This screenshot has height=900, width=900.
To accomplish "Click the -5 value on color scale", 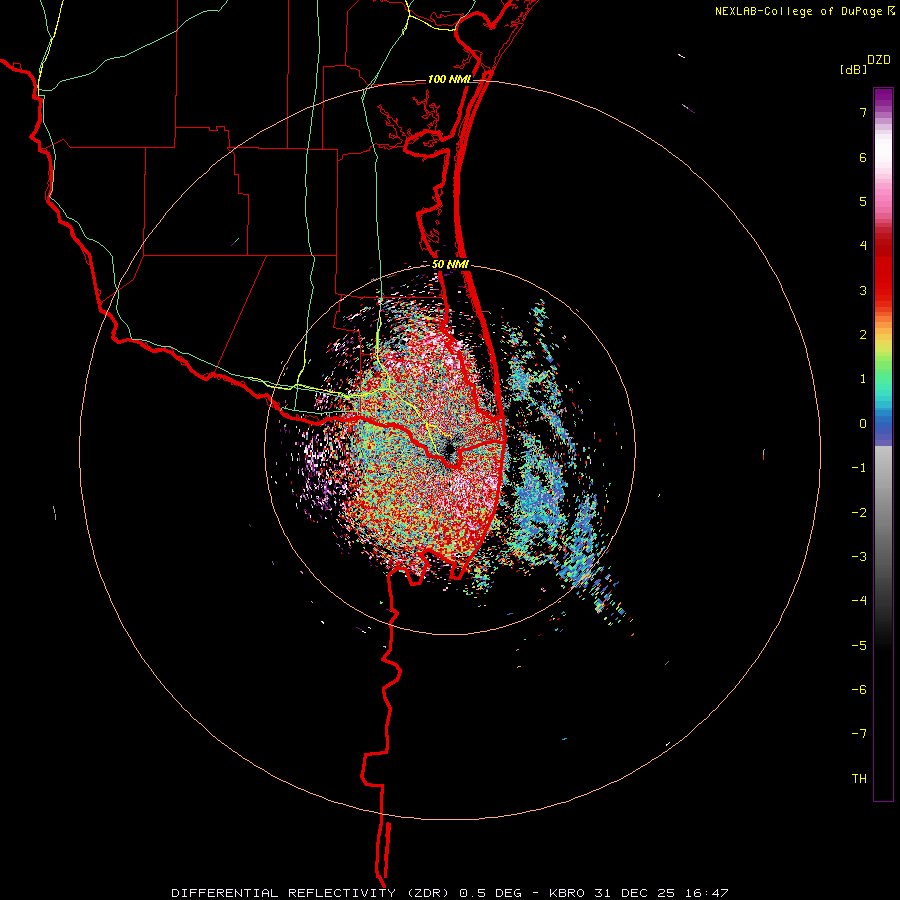I will click(x=859, y=646).
